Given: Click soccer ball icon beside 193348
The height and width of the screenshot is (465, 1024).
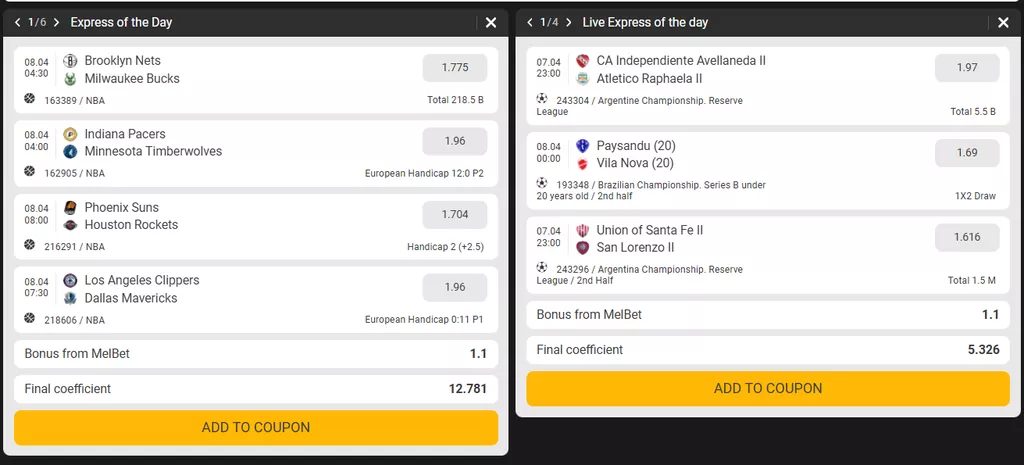Looking at the screenshot, I should tap(541, 183).
